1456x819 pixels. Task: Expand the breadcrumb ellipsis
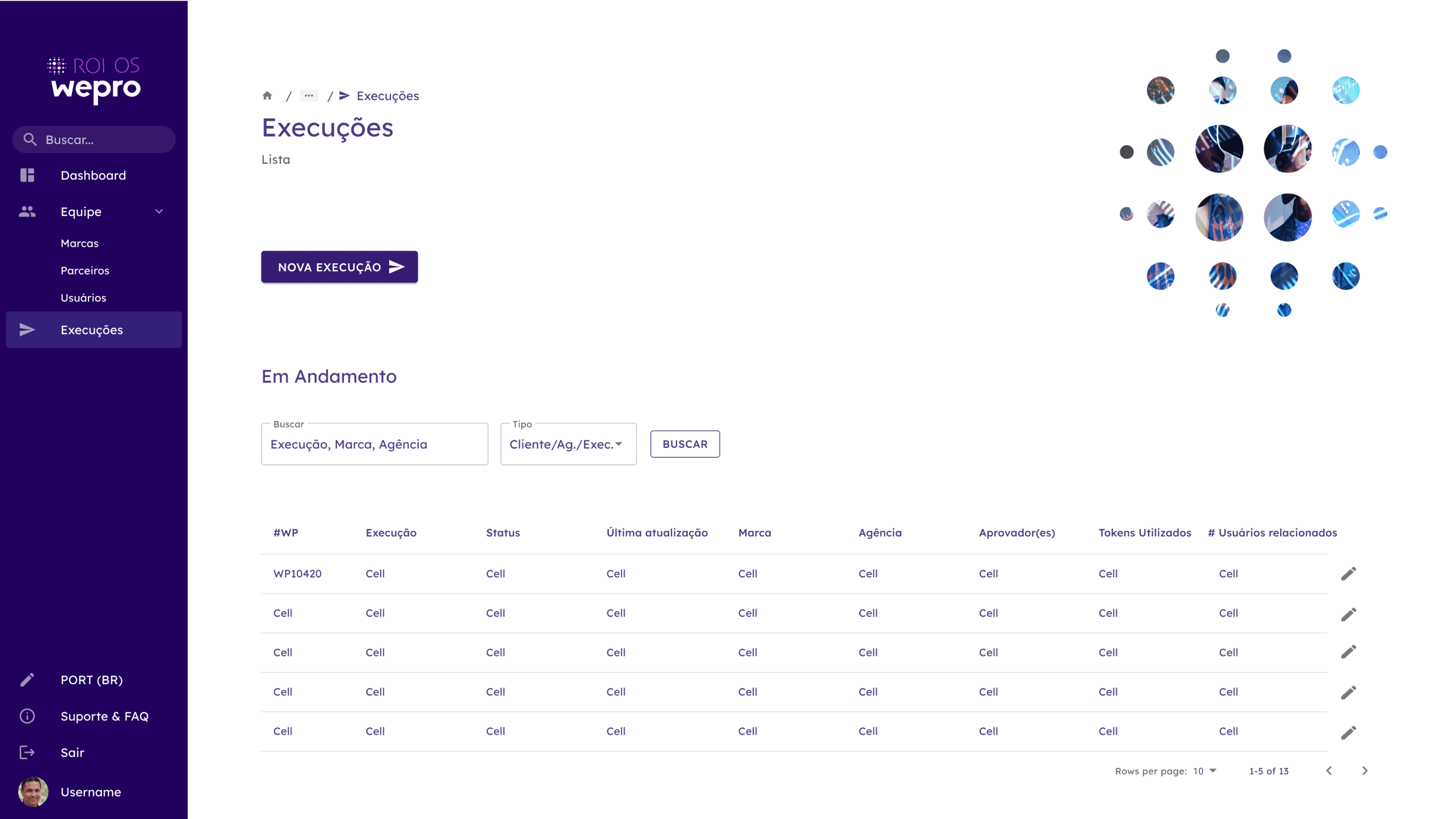pyautogui.click(x=309, y=95)
